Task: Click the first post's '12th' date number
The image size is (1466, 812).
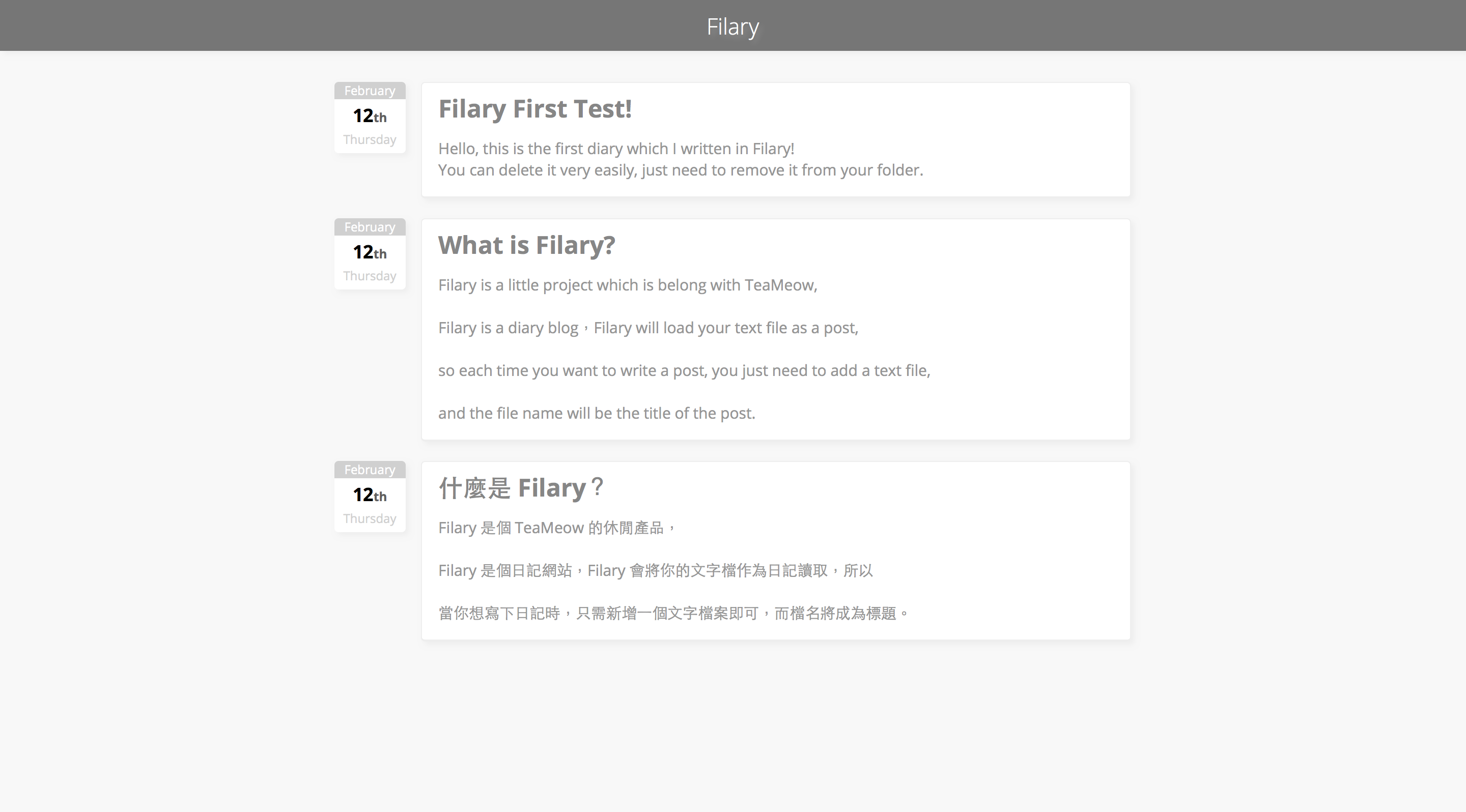Action: click(x=370, y=116)
